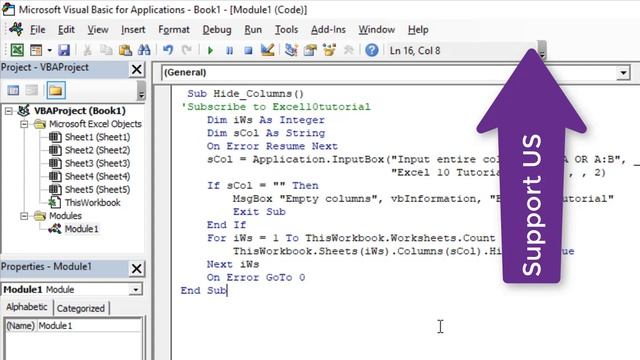Open the View menu
Viewport: 640px width, 360px height.
[x=98, y=30]
